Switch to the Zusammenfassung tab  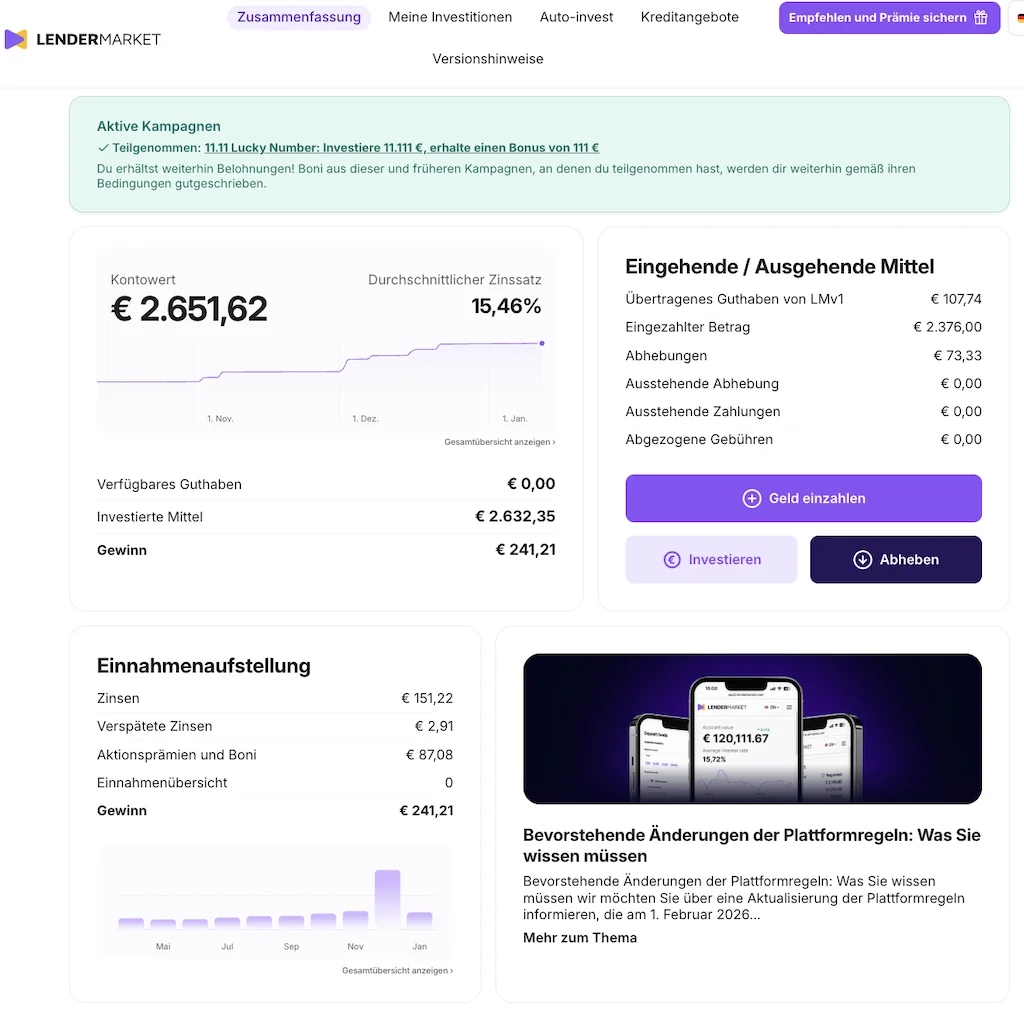[x=298, y=17]
